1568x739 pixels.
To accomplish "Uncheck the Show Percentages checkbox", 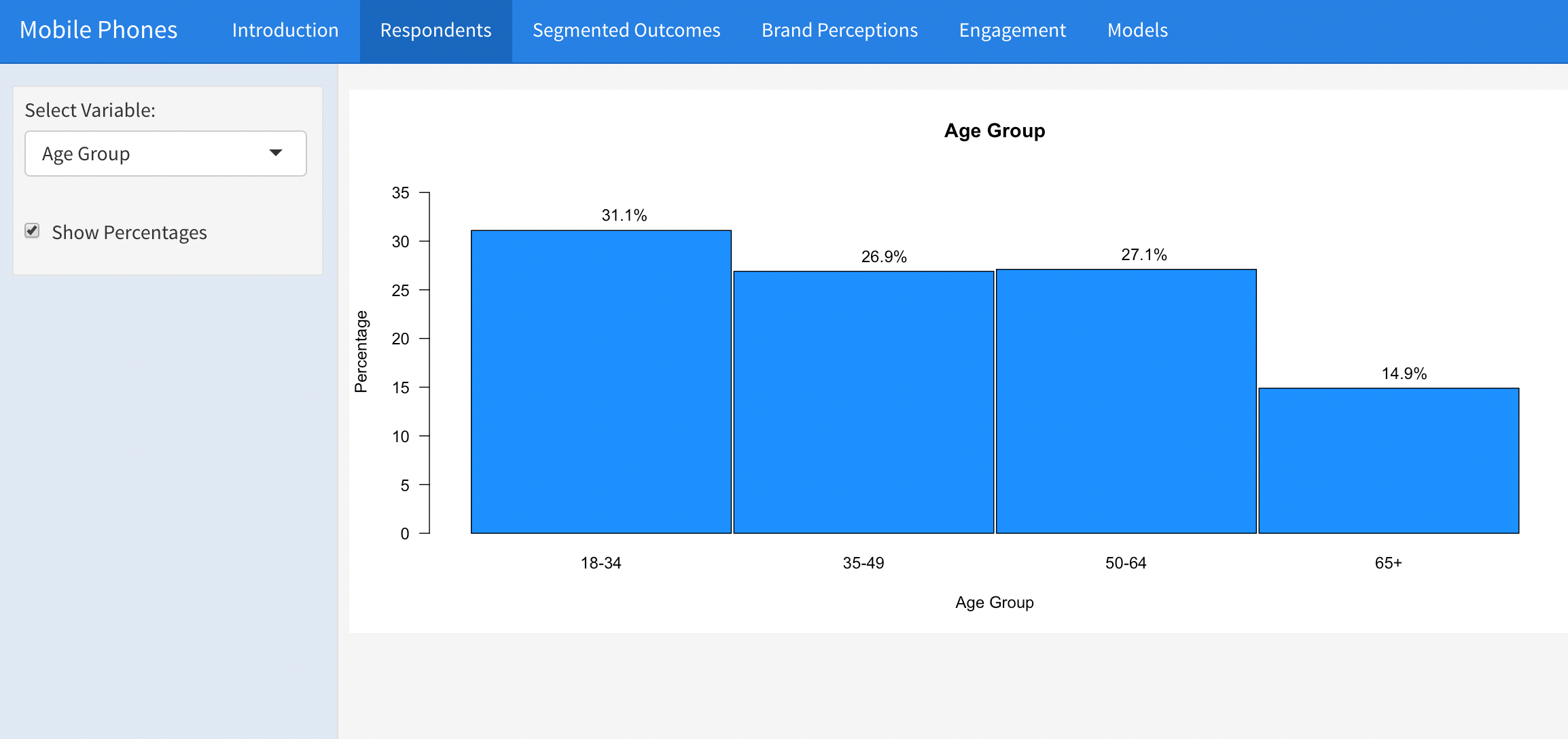I will pos(32,231).
